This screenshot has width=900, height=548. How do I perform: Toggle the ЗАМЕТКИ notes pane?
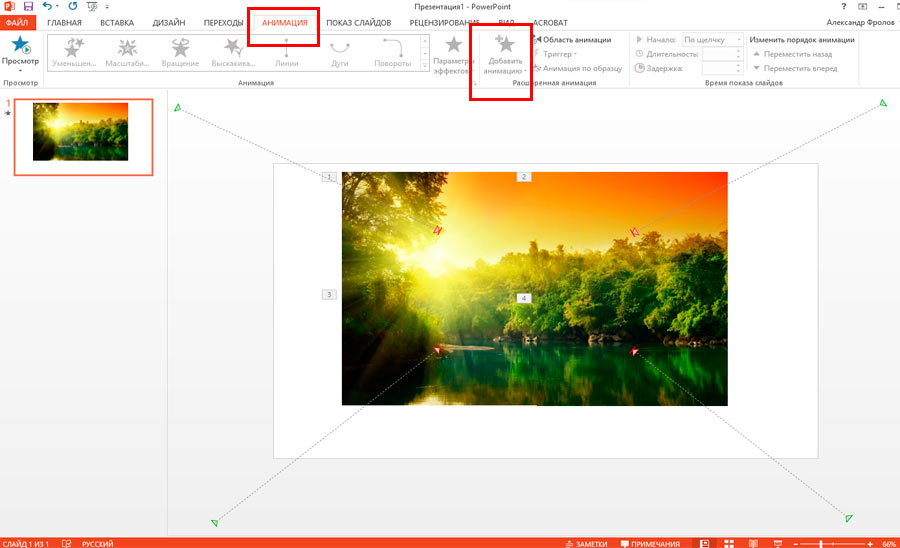(x=586, y=543)
